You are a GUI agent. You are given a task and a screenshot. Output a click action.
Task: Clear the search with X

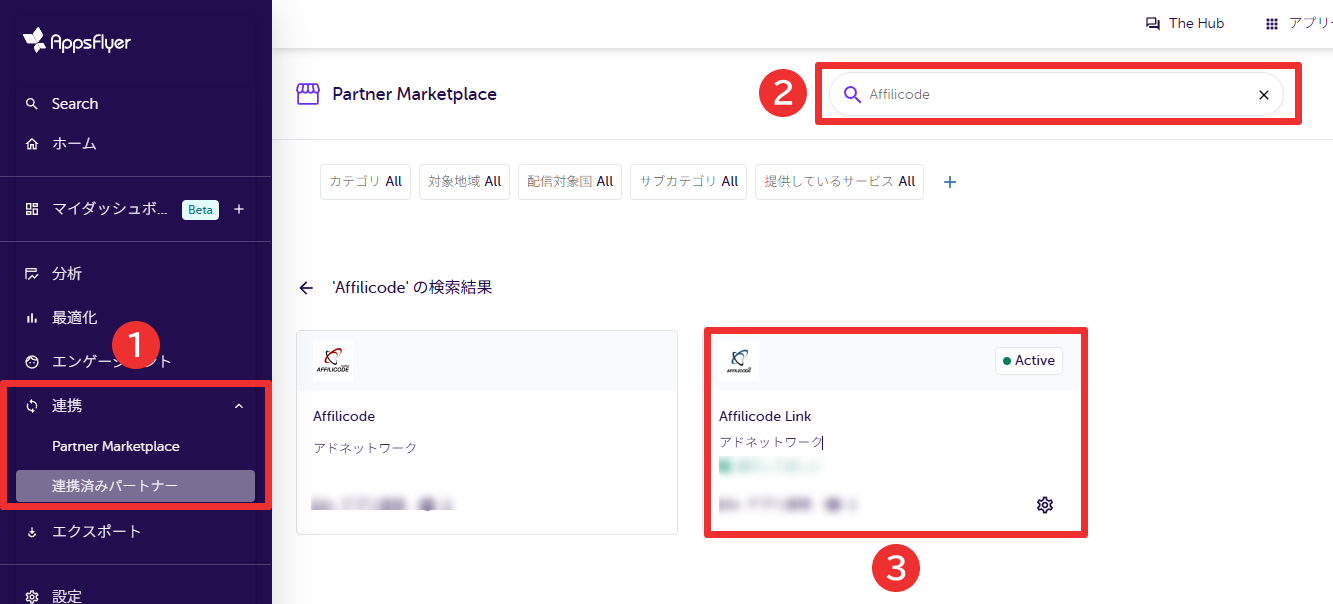[x=1263, y=94]
